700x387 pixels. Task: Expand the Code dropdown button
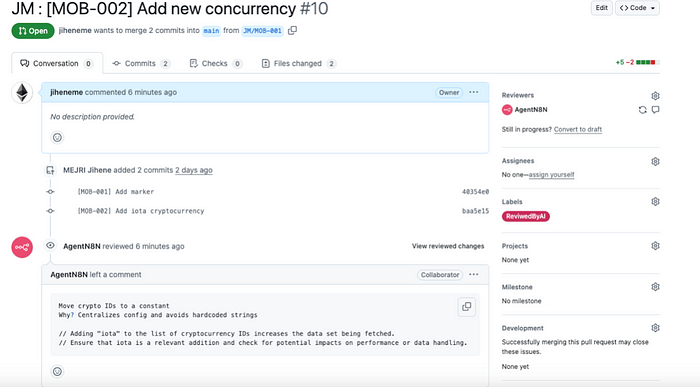click(x=637, y=8)
